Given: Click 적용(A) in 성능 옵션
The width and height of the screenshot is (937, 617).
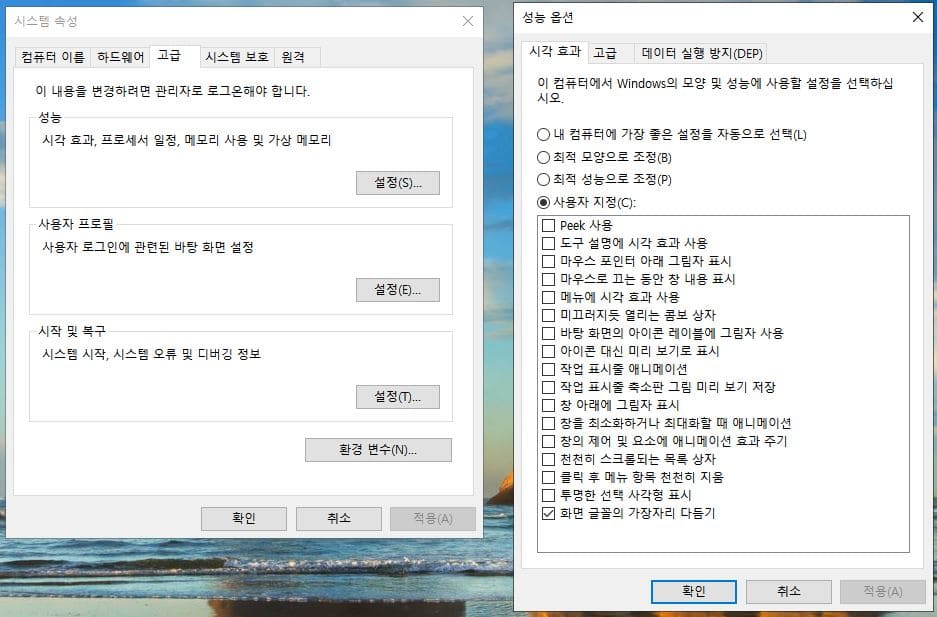Looking at the screenshot, I should 883,591.
